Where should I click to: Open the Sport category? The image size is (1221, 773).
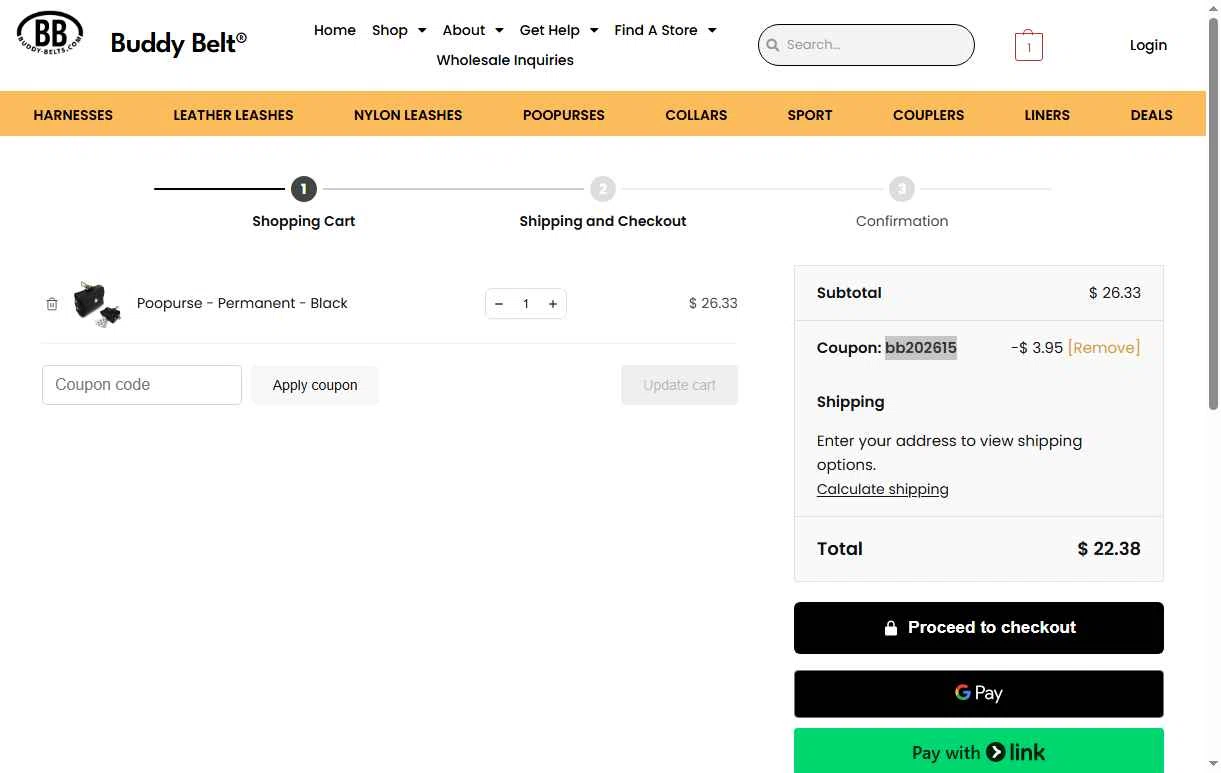pyautogui.click(x=810, y=115)
